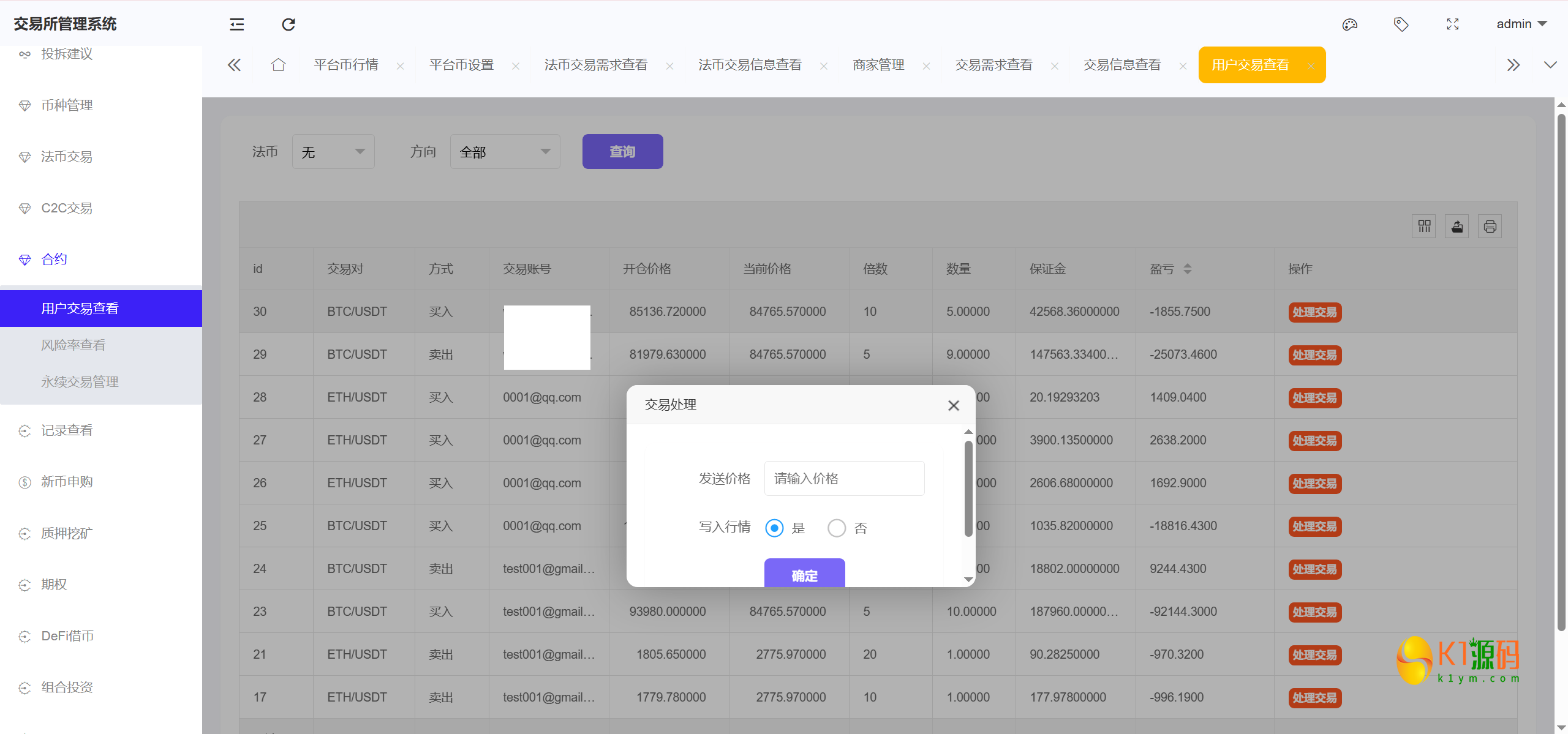Collapse the sidebar with the hamburger icon
The width and height of the screenshot is (1568, 734).
pos(236,24)
